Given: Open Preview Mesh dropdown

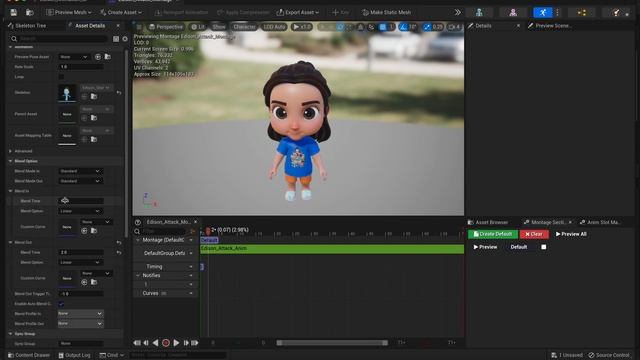Looking at the screenshot, I should (x=69, y=12).
